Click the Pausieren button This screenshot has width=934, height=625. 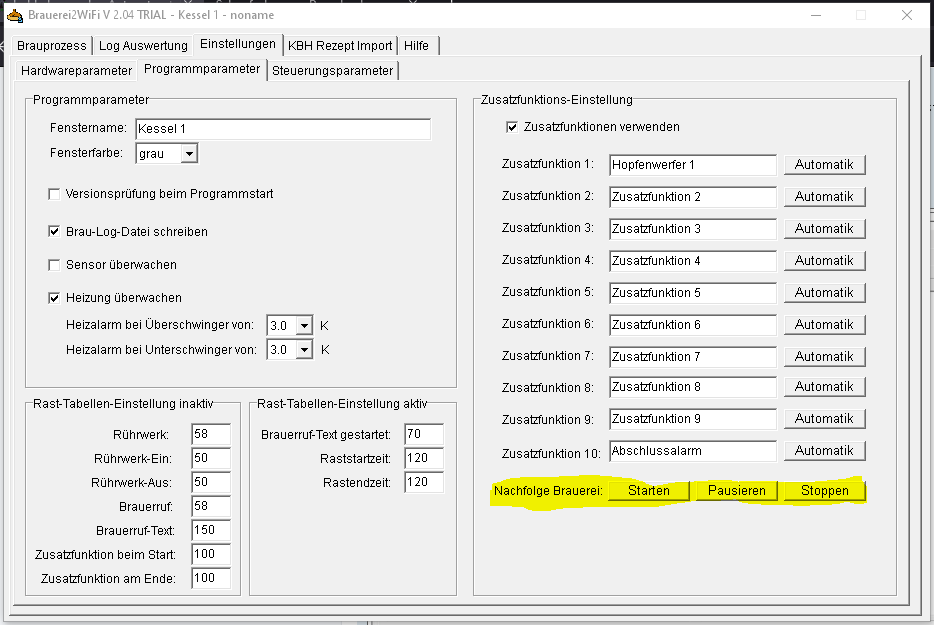(x=736, y=491)
